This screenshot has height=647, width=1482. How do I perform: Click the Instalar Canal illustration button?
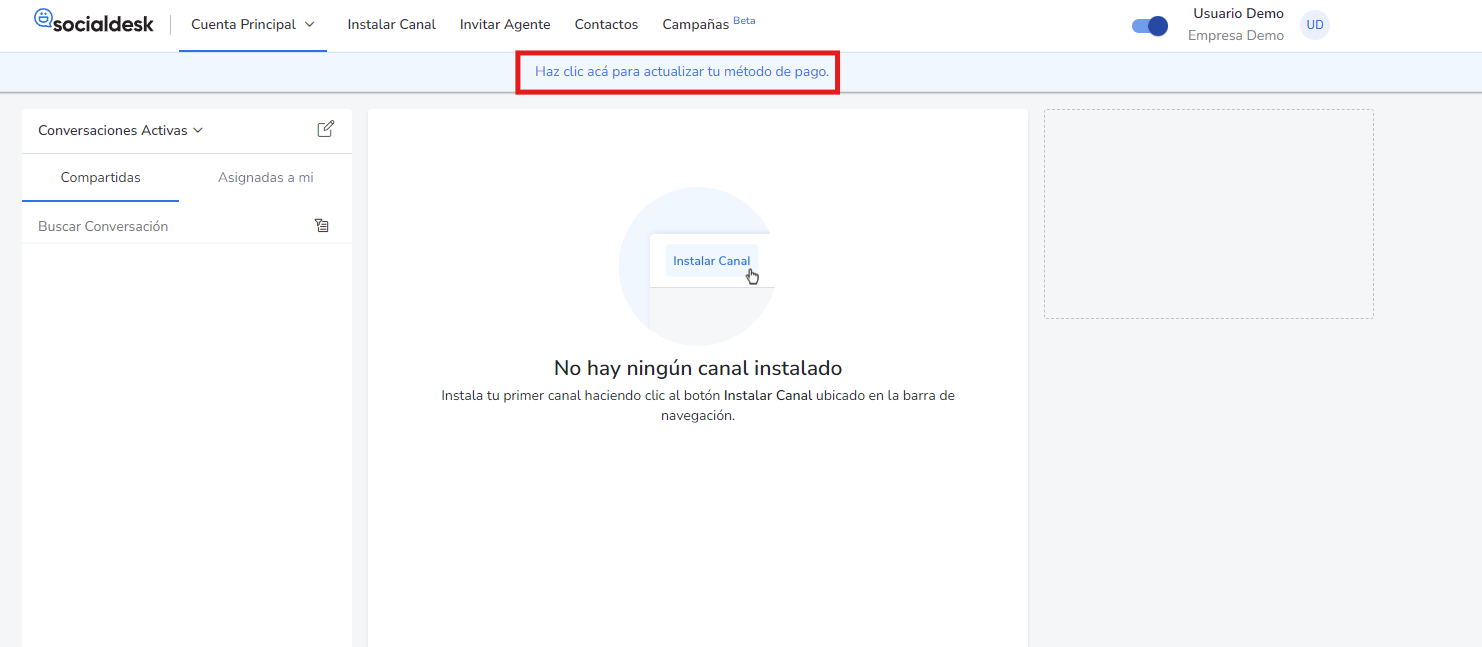(712, 261)
